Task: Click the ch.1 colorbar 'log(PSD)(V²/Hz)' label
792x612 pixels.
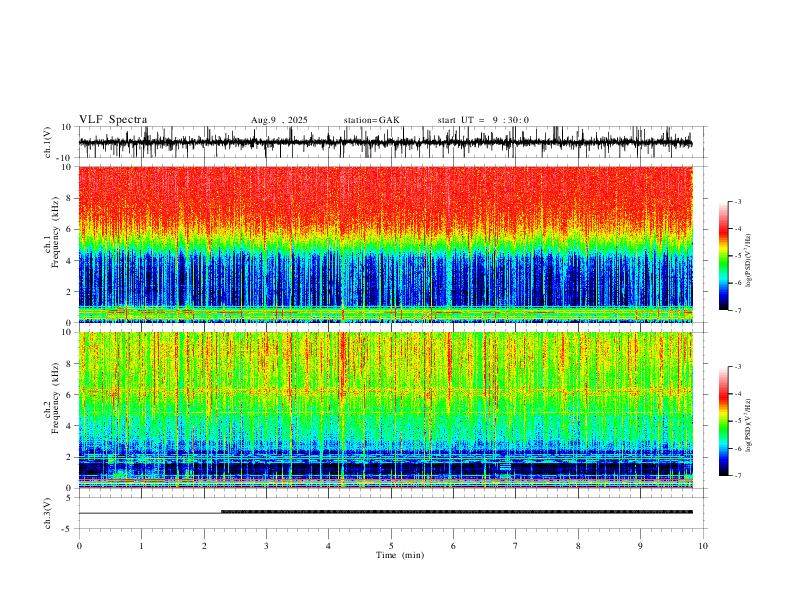Action: 749,260
